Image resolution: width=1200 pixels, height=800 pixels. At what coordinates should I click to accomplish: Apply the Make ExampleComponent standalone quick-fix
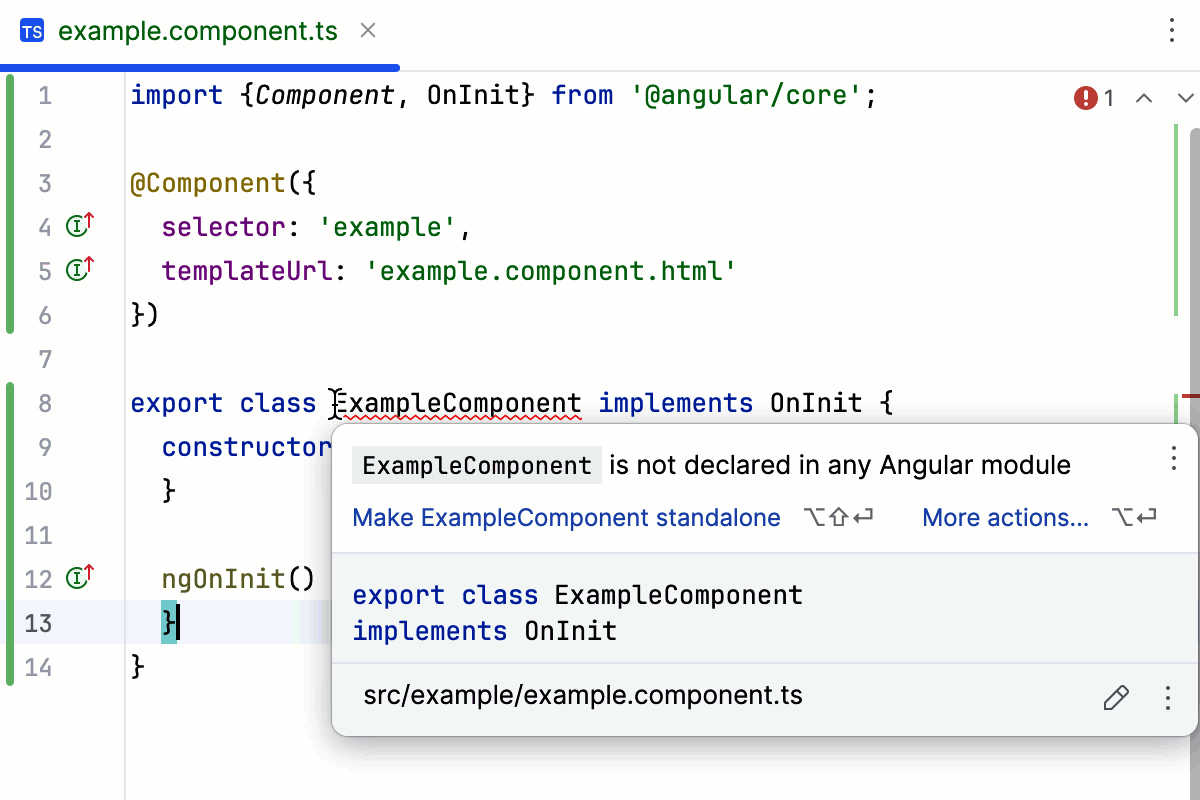click(566, 518)
